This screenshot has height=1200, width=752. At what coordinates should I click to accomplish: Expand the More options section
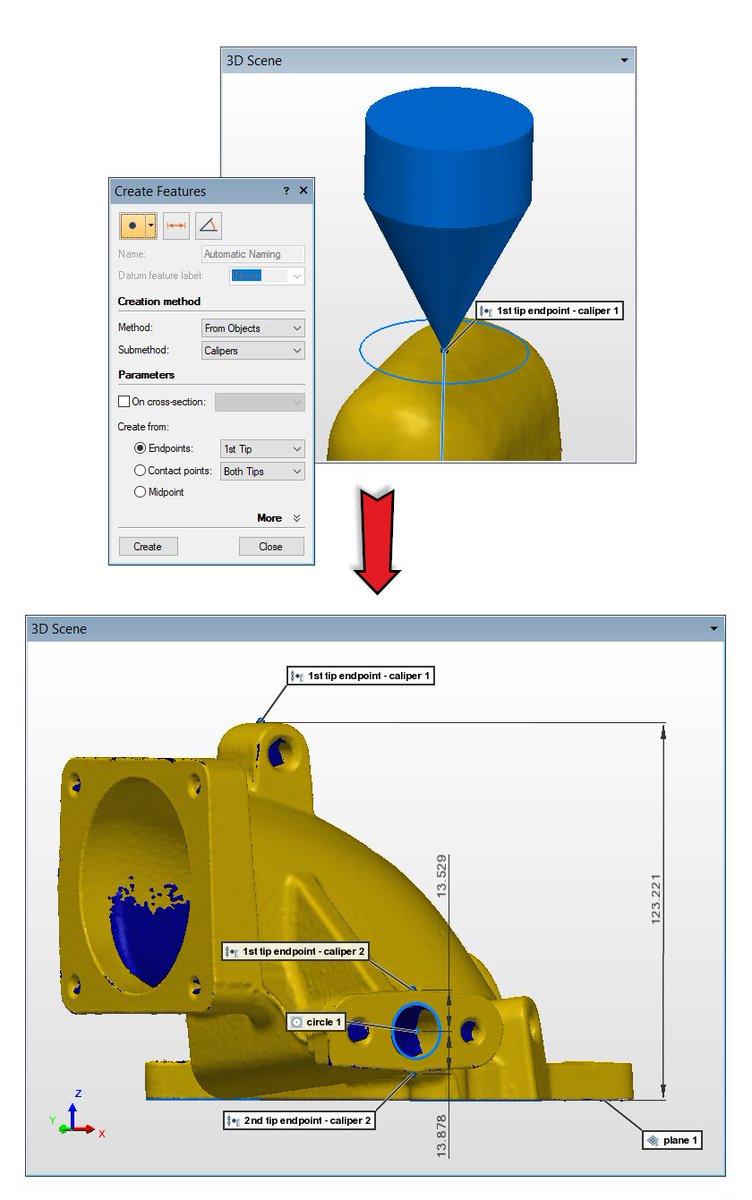click(278, 518)
